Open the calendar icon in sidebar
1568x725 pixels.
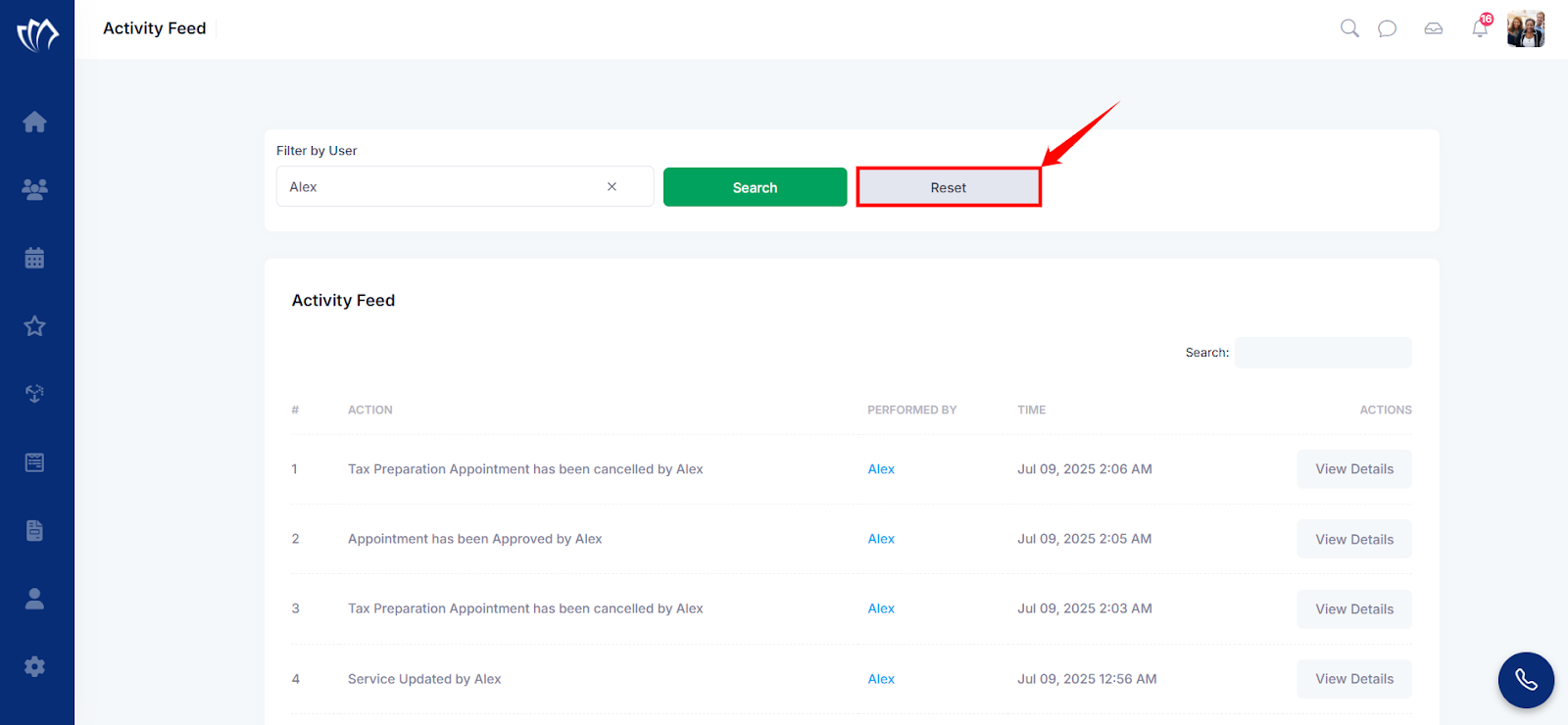coord(34,258)
